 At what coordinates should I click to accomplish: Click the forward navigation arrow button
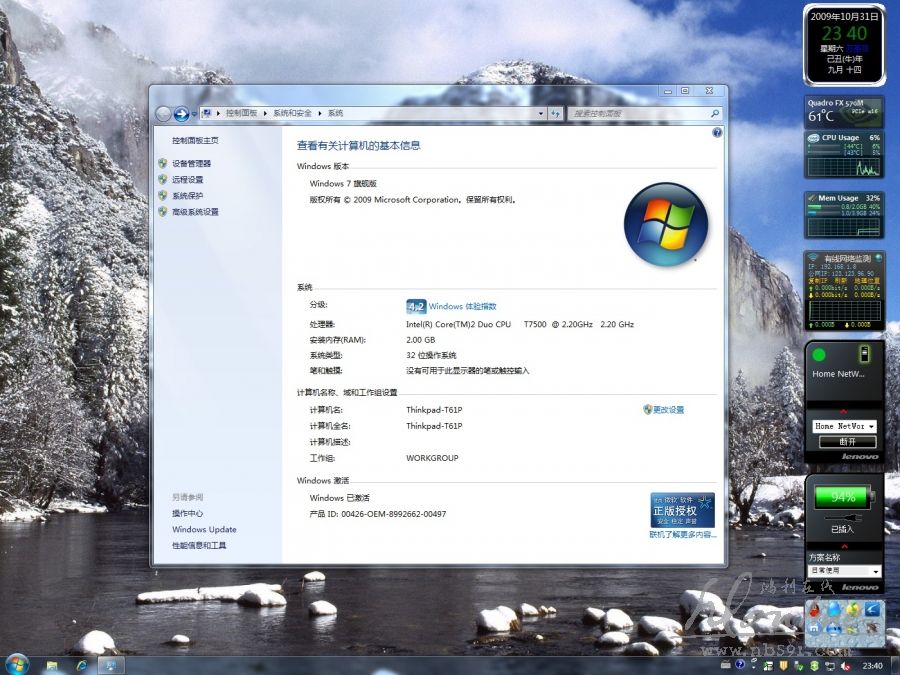[x=181, y=114]
